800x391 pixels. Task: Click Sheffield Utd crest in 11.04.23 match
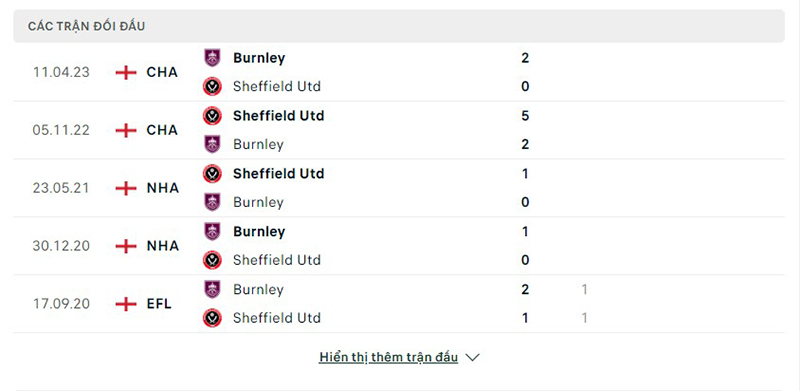(x=212, y=86)
